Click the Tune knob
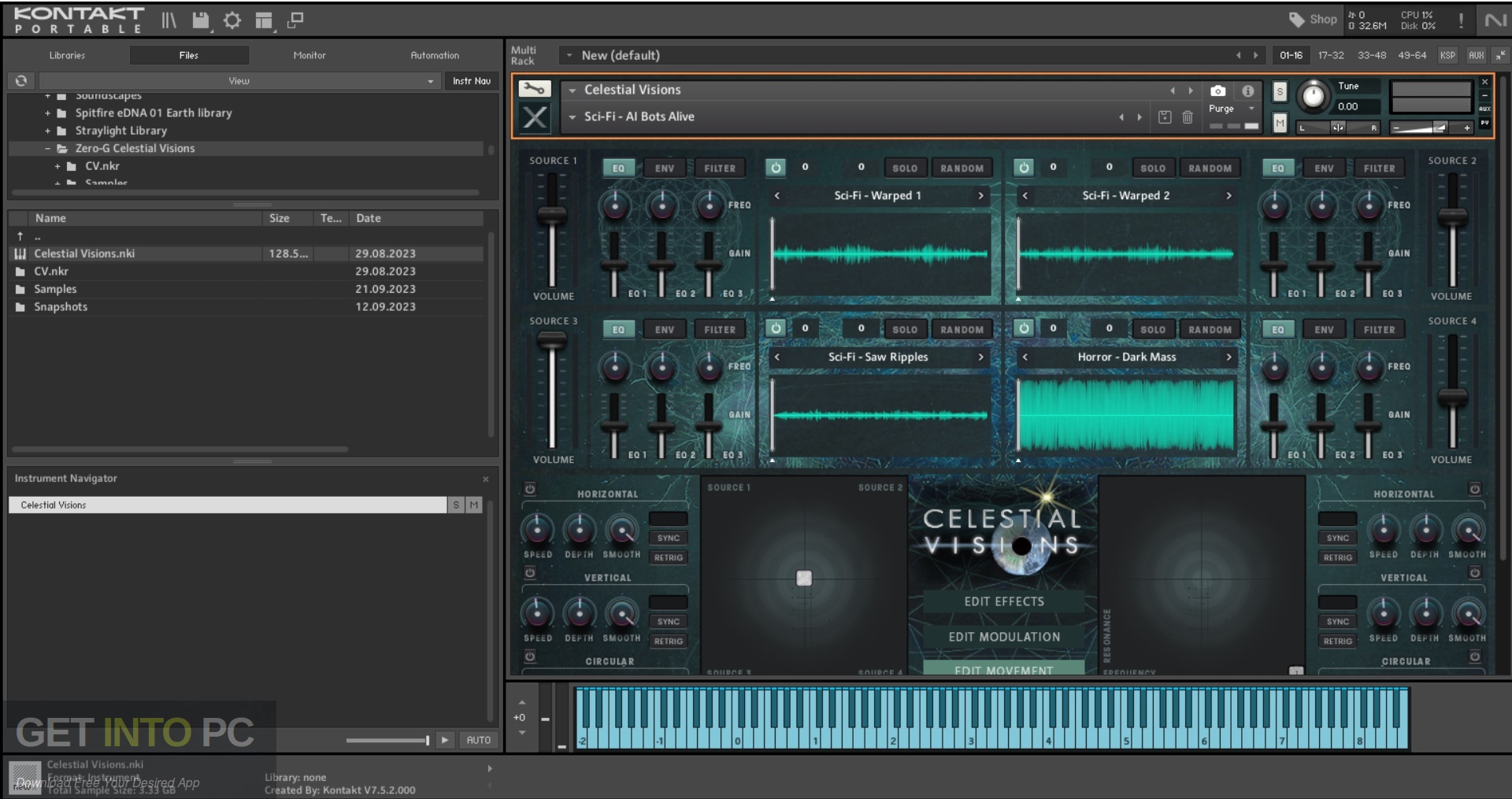 tap(1312, 96)
